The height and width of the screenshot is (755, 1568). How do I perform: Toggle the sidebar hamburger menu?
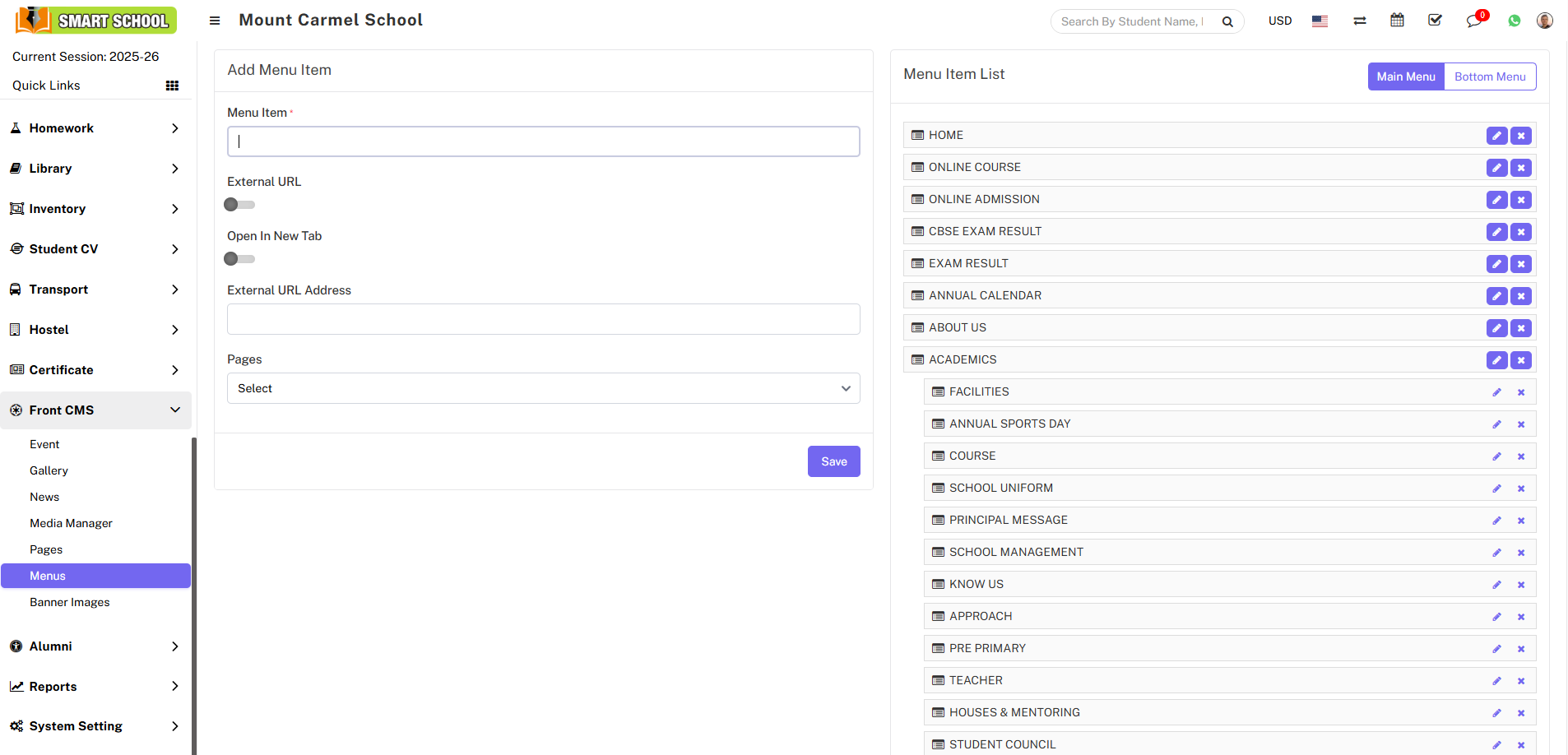coord(215,20)
